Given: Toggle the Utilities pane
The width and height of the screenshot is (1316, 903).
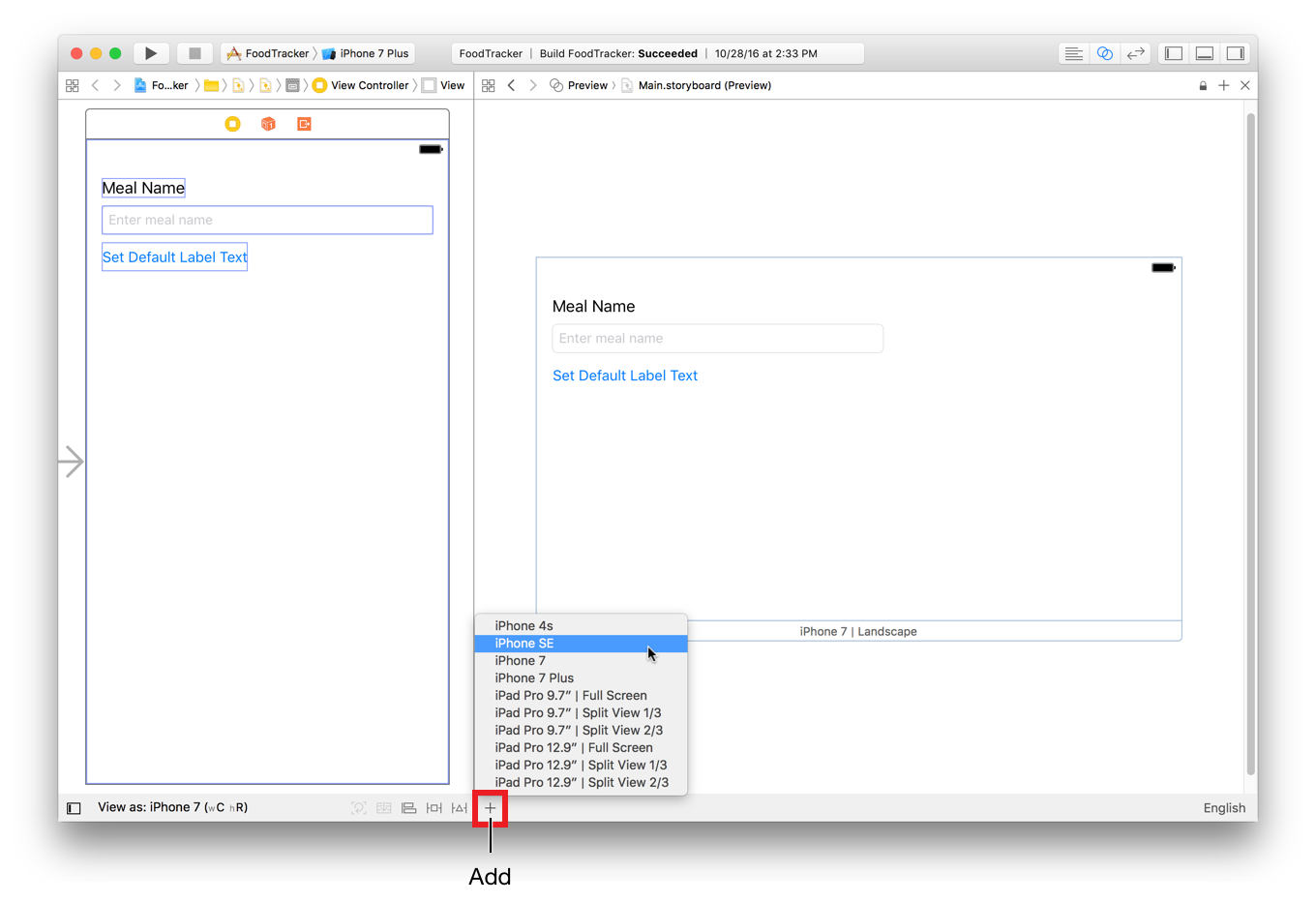Looking at the screenshot, I should [1236, 53].
